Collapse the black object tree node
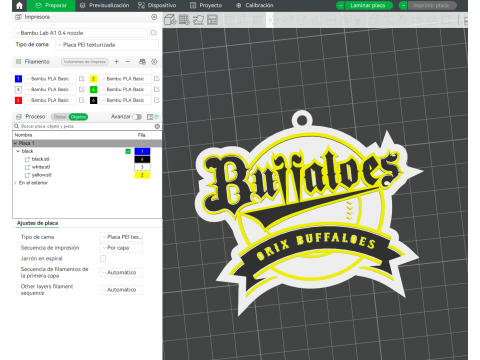 [18, 151]
